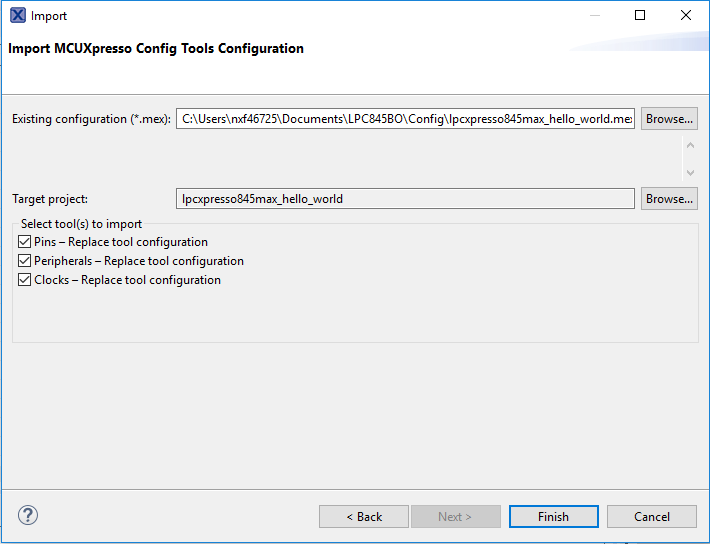Cancel the import dialog
Viewport: 710px width, 544px height.
tap(652, 517)
